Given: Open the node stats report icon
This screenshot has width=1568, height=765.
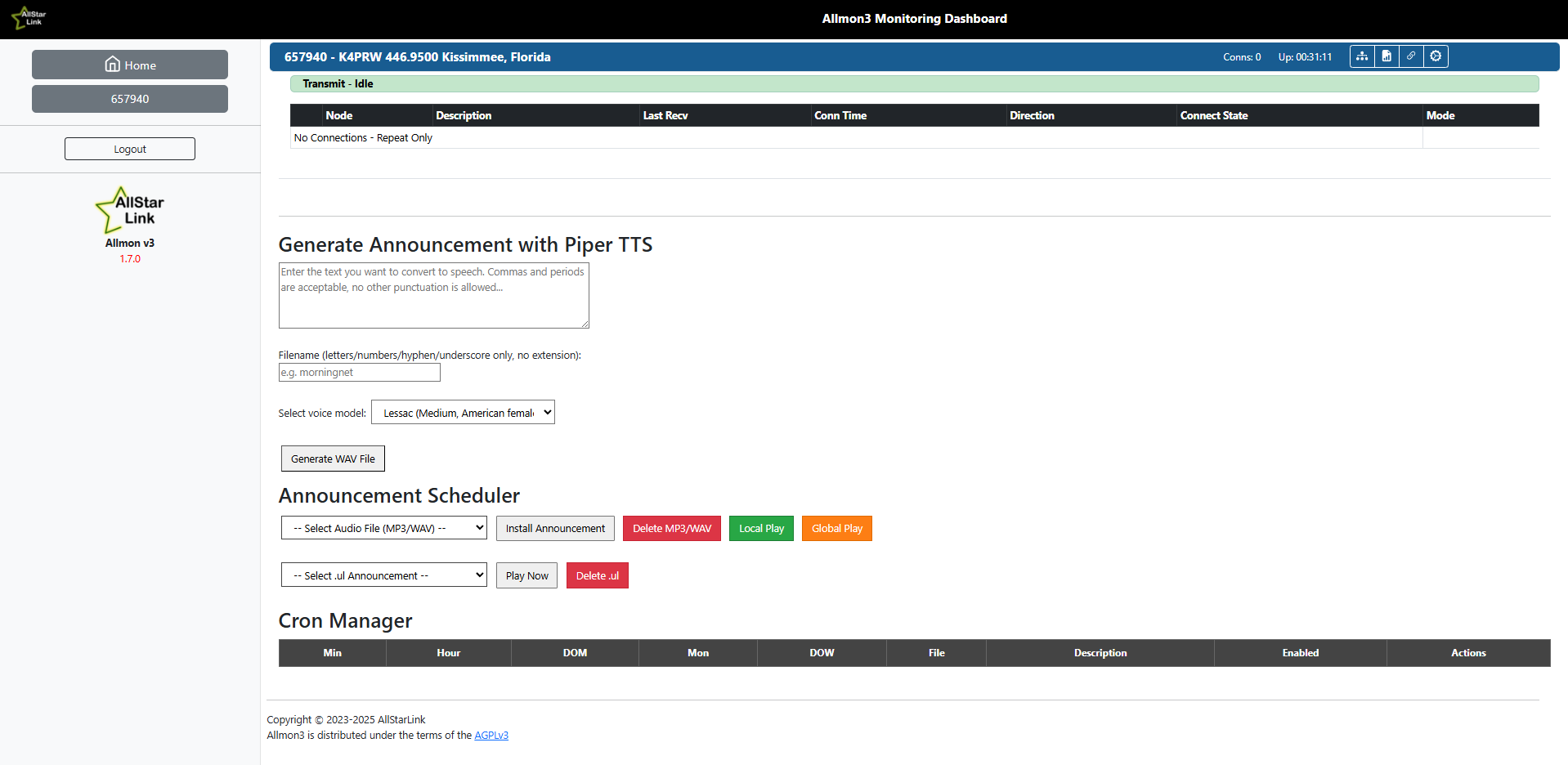Looking at the screenshot, I should pyautogui.click(x=1387, y=56).
